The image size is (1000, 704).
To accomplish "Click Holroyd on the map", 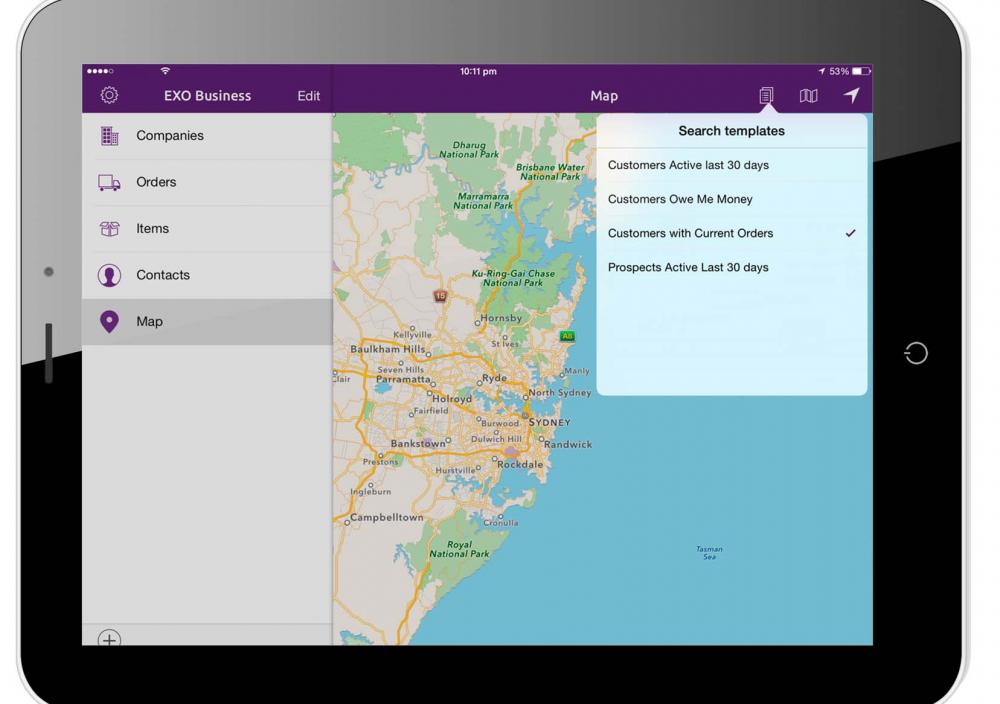I will click(x=452, y=399).
